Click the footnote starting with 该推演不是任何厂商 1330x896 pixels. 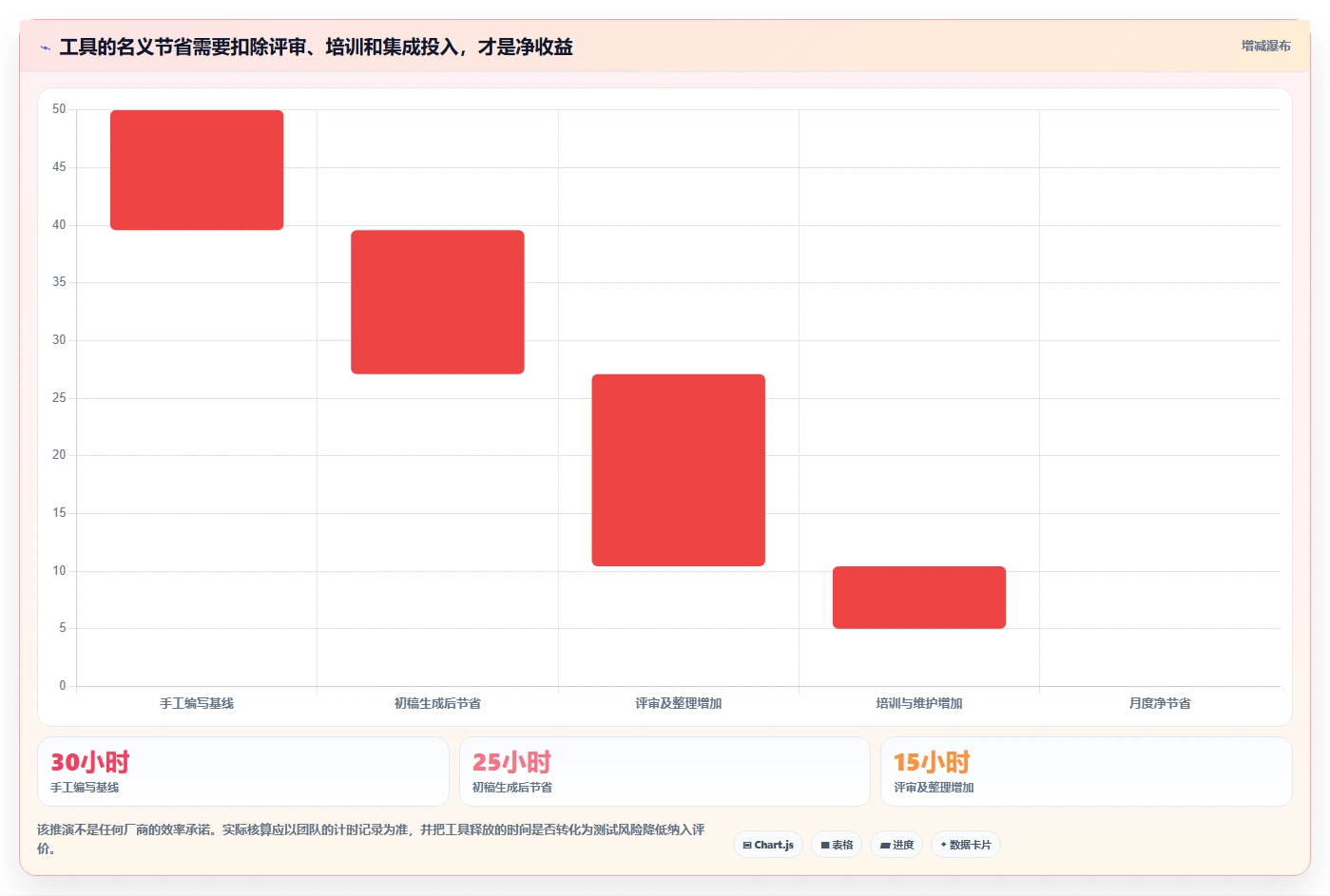click(x=371, y=839)
